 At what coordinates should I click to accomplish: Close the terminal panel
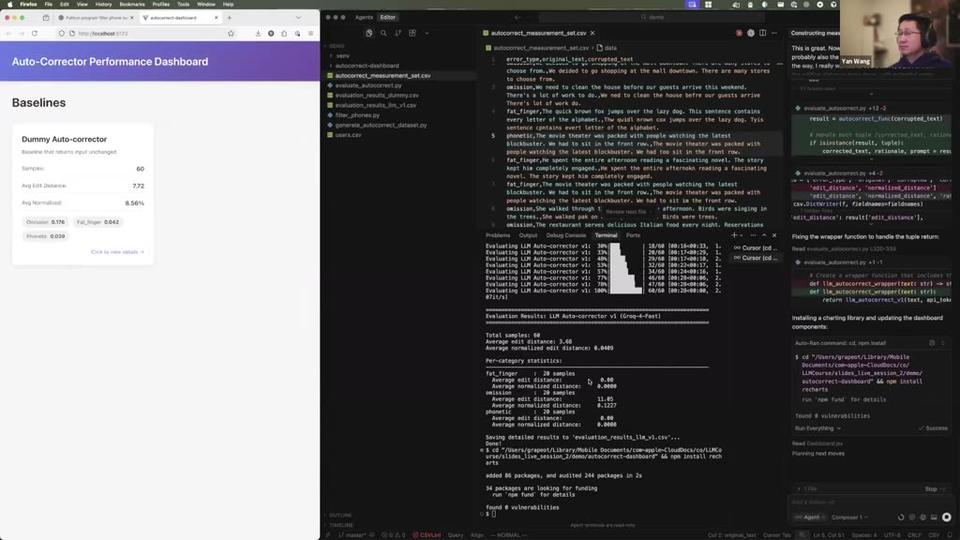click(x=774, y=236)
